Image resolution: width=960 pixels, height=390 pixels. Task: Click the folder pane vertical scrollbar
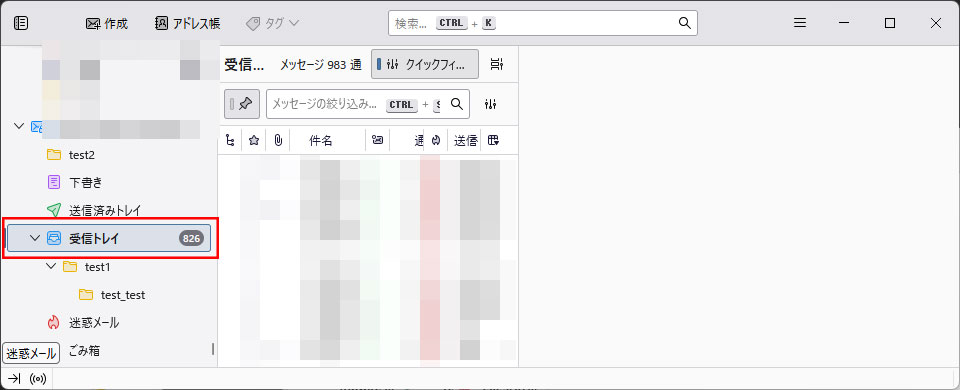tap(213, 349)
